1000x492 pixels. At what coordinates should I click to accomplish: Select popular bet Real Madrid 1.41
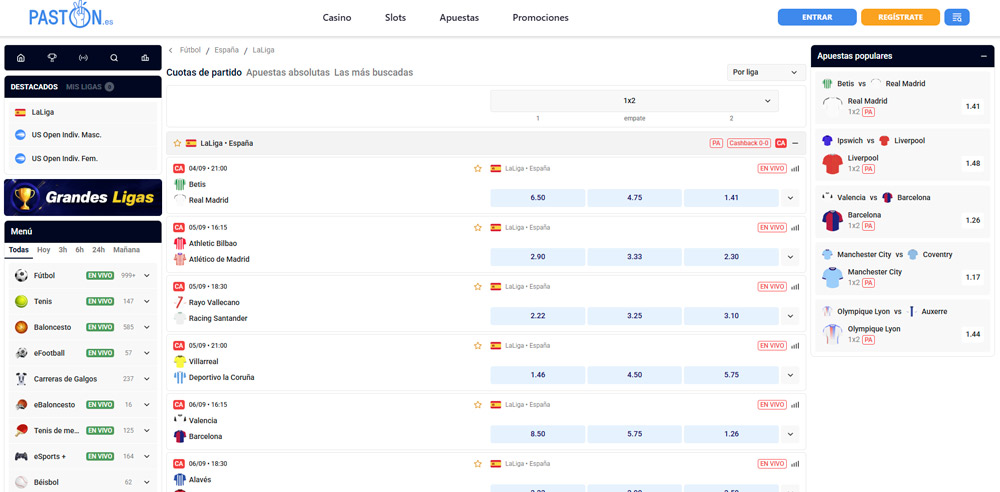pyautogui.click(x=972, y=107)
